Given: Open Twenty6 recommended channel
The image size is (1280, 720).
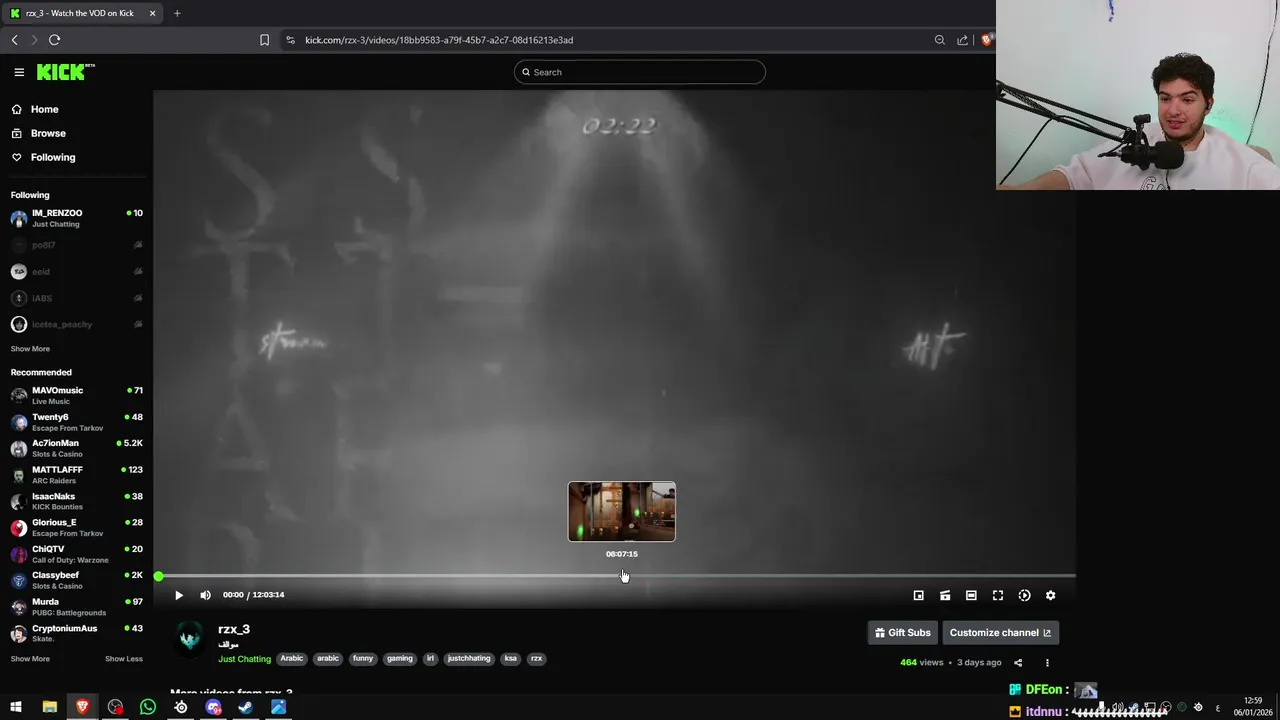Looking at the screenshot, I should click(76, 422).
